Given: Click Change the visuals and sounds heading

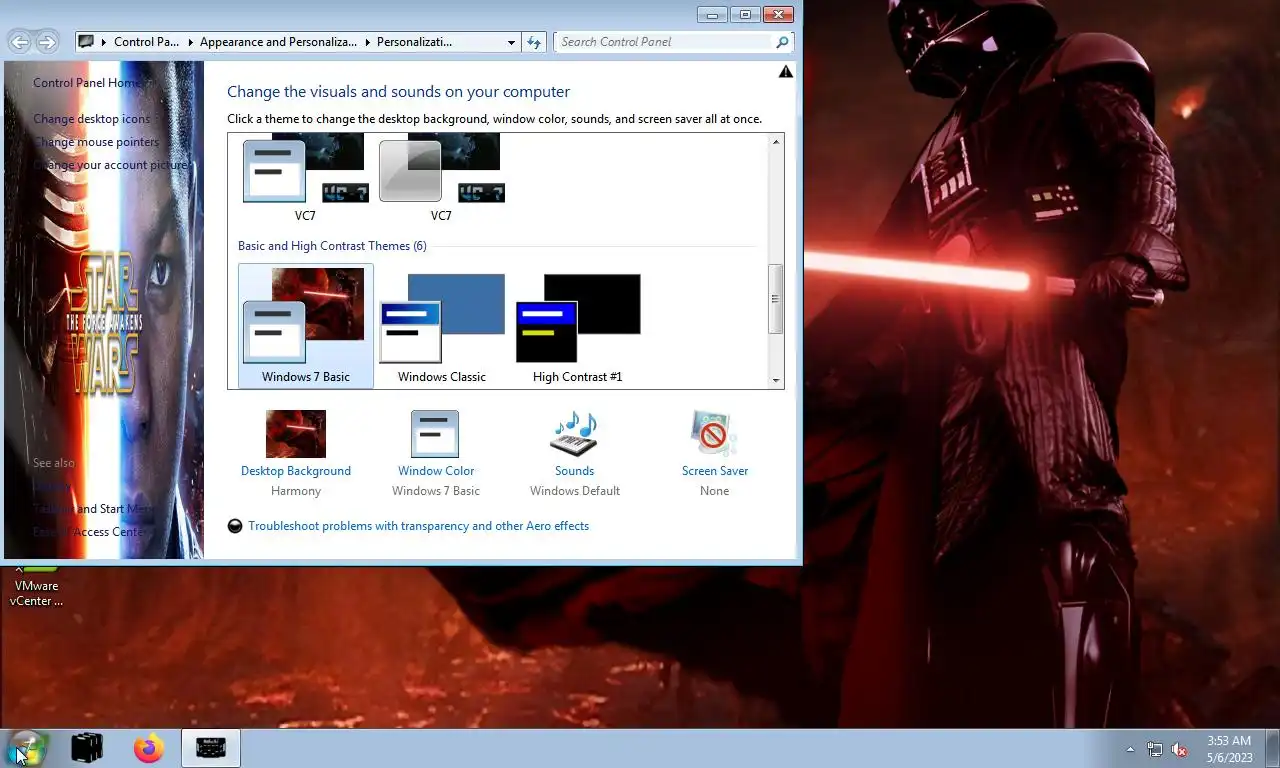Looking at the screenshot, I should click(398, 92).
